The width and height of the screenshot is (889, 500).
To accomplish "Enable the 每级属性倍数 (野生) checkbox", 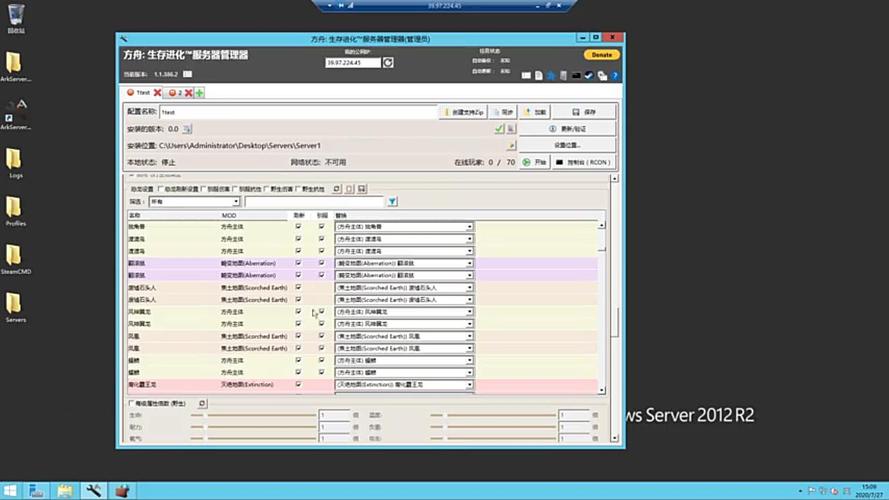I will coord(131,404).
